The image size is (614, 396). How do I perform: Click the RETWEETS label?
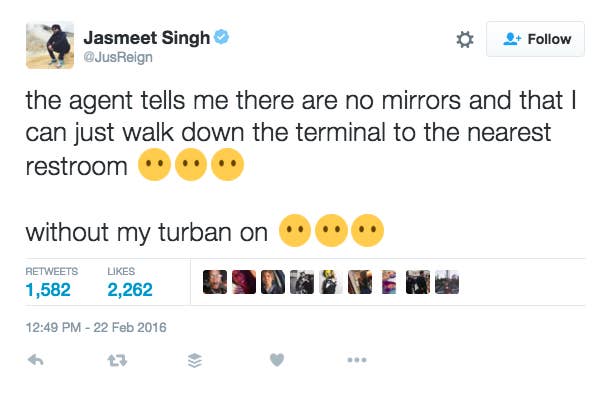(x=52, y=271)
